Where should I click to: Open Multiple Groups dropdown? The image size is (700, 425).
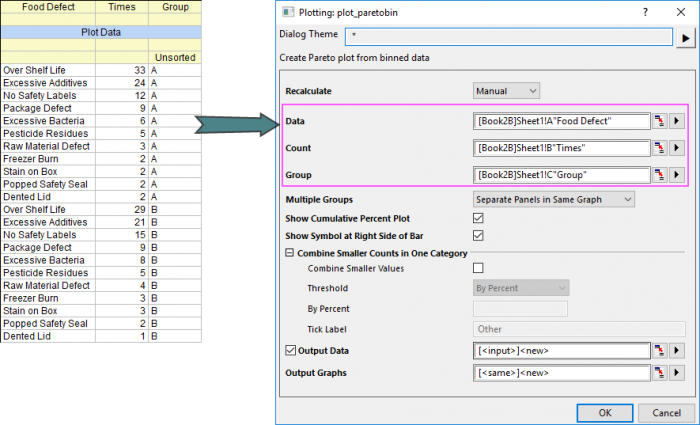(x=554, y=199)
